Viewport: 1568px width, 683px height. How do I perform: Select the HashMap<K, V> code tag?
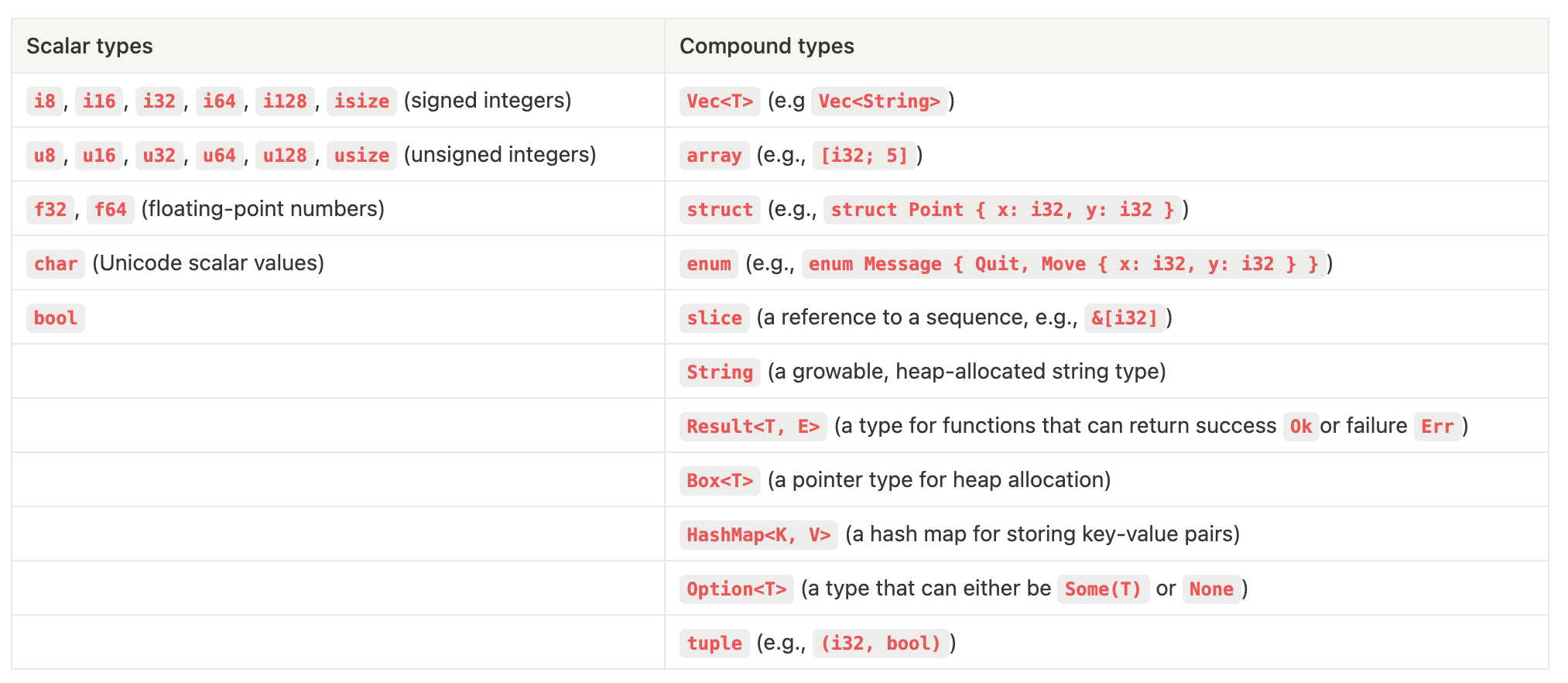coord(758,535)
